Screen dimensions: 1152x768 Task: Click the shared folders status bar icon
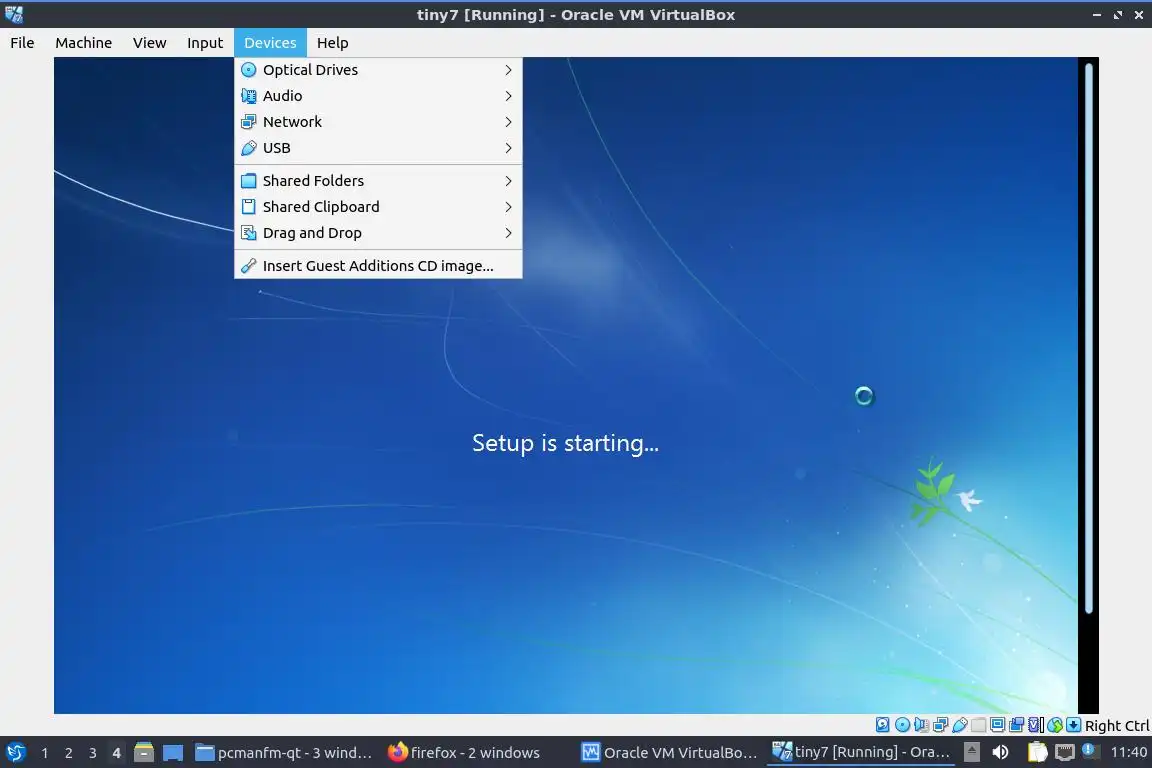click(x=979, y=725)
